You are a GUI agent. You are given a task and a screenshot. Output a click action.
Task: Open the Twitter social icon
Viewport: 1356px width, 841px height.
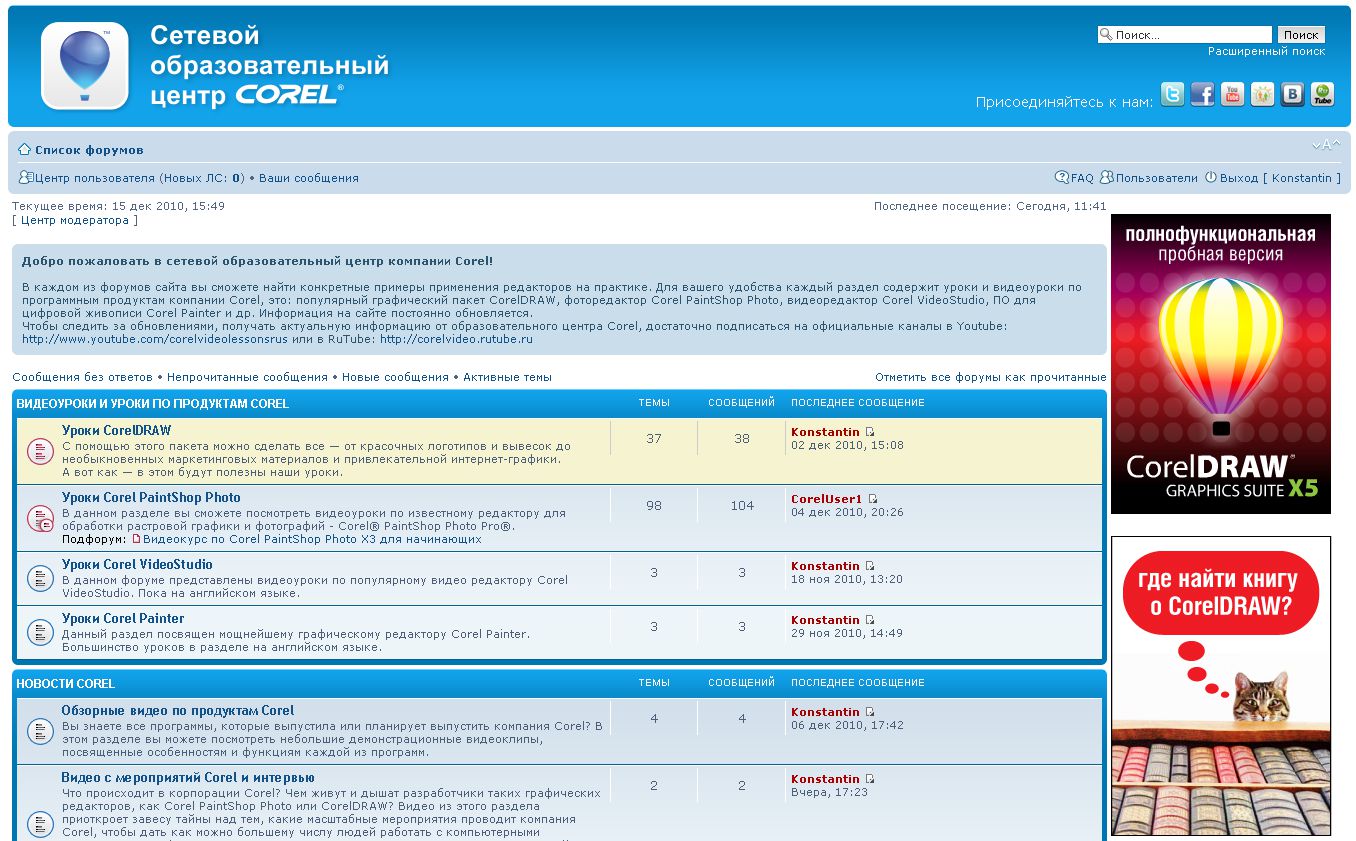1172,95
